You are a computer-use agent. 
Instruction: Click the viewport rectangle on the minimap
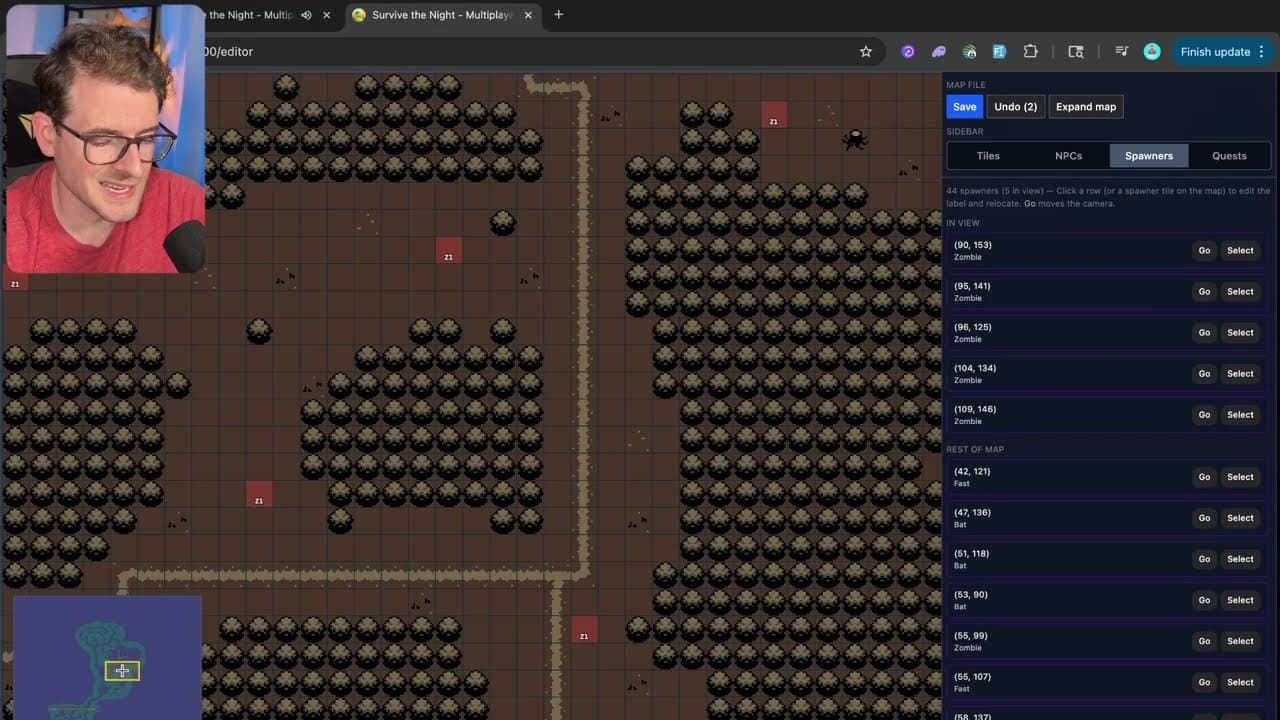click(x=122, y=670)
